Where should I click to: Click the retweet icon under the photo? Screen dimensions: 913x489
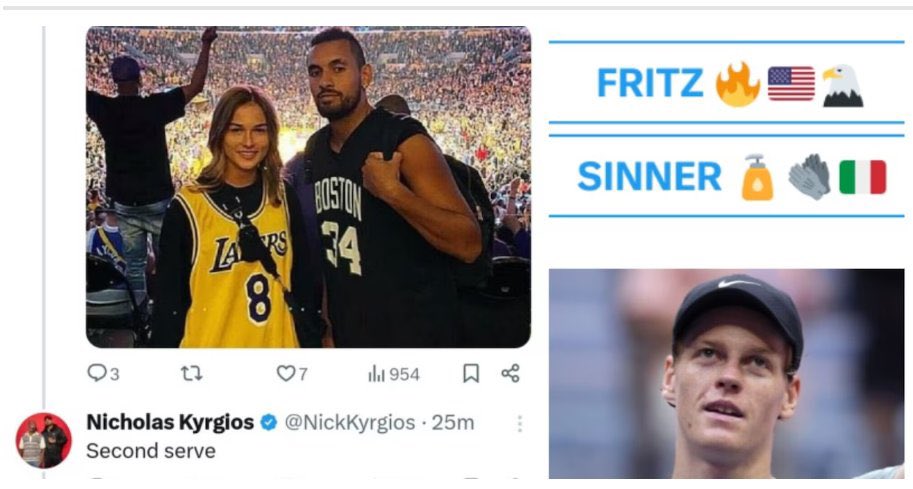pyautogui.click(x=192, y=373)
